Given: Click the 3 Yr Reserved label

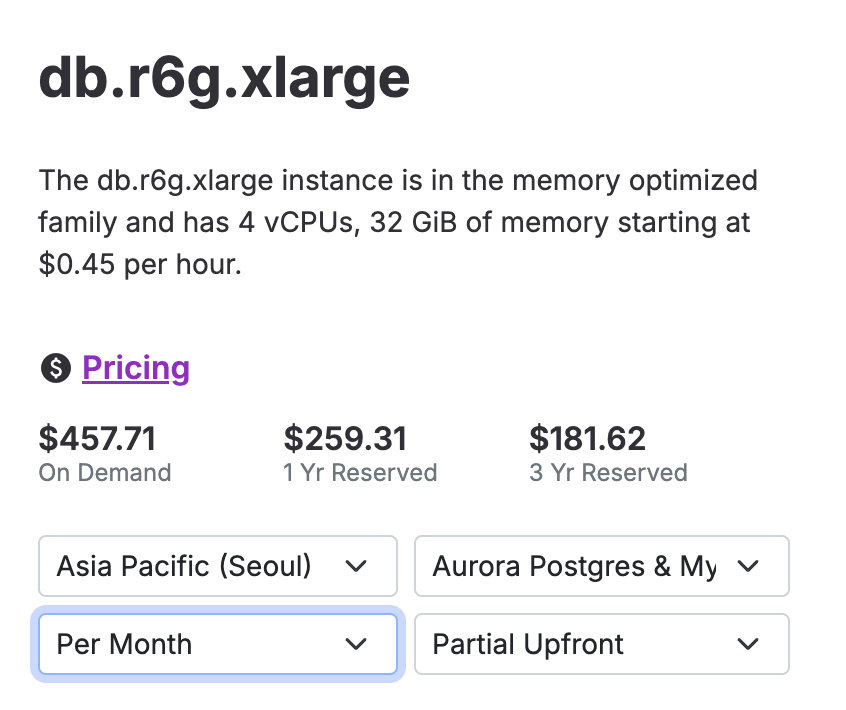Looking at the screenshot, I should tap(608, 473).
